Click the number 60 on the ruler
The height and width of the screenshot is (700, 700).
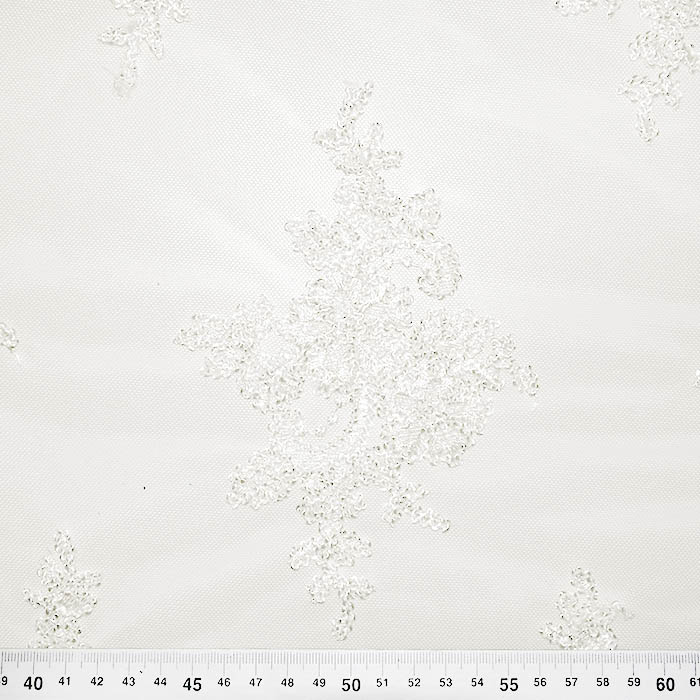click(x=666, y=684)
